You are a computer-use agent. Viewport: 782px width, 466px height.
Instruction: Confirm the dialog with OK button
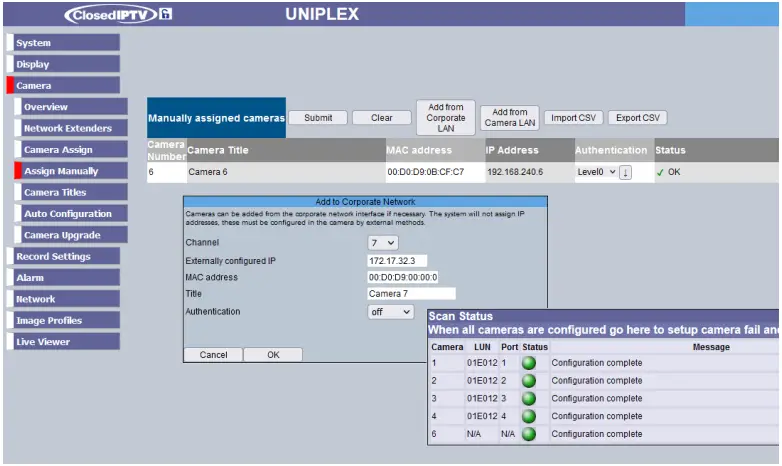pyautogui.click(x=273, y=355)
